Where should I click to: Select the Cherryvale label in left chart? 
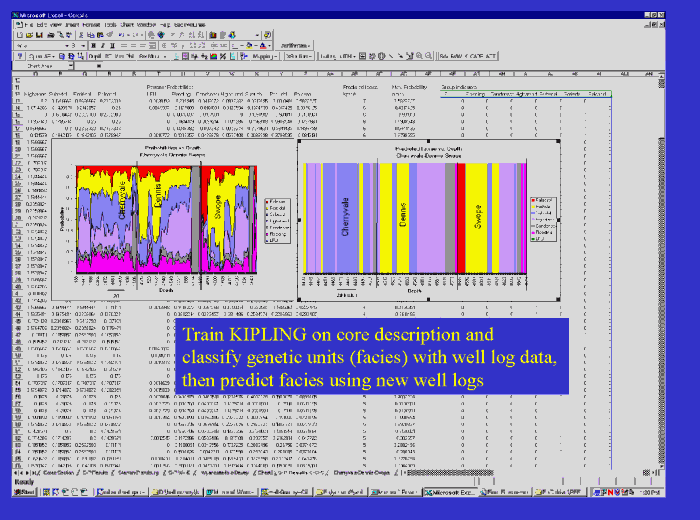(122, 199)
